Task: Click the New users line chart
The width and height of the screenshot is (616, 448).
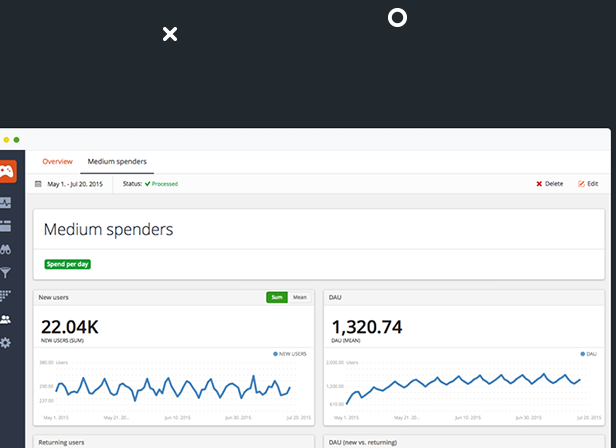Action: point(173,388)
